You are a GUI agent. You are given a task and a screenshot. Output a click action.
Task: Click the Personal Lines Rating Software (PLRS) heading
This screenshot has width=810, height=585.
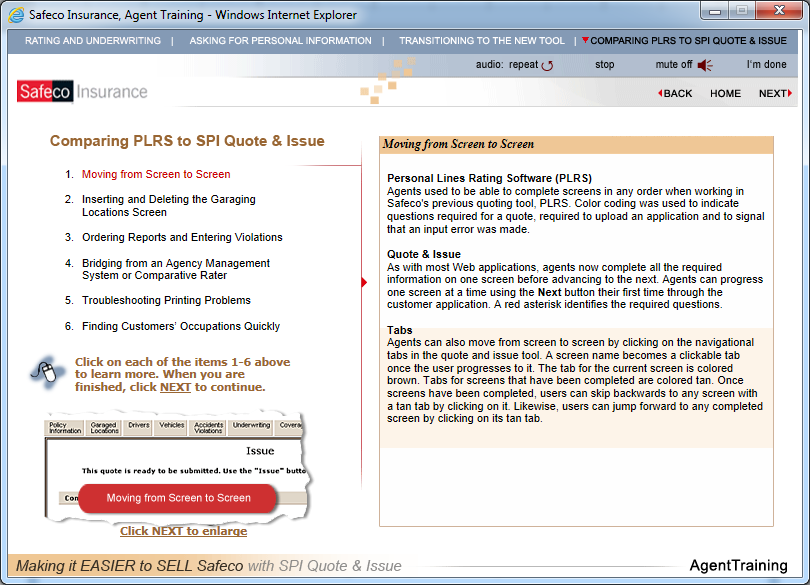(x=489, y=178)
